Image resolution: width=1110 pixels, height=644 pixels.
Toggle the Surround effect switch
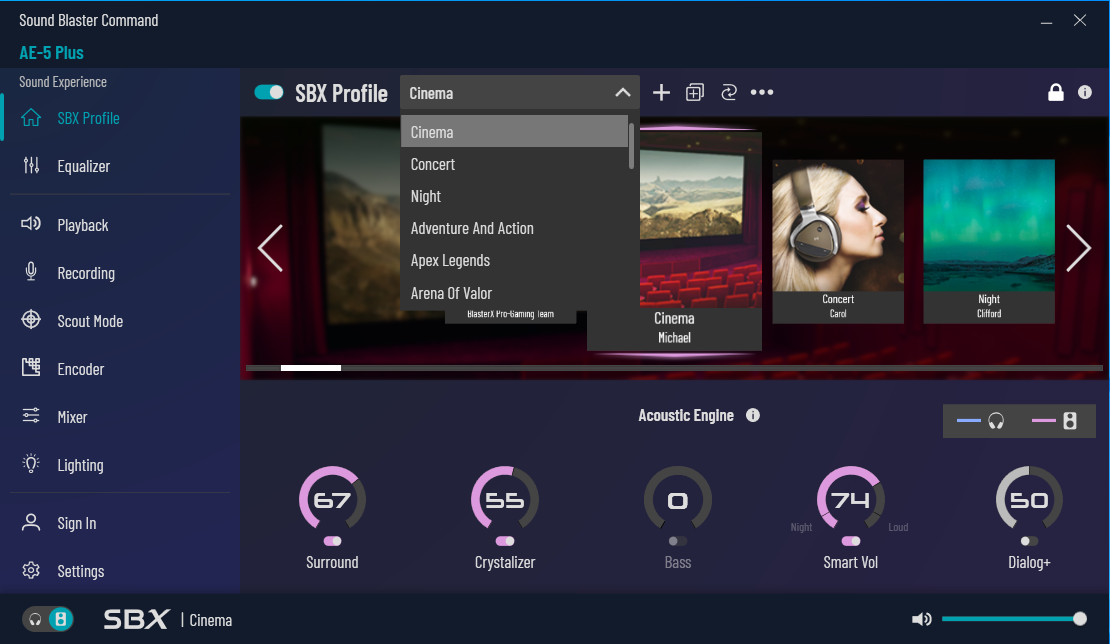[x=332, y=541]
